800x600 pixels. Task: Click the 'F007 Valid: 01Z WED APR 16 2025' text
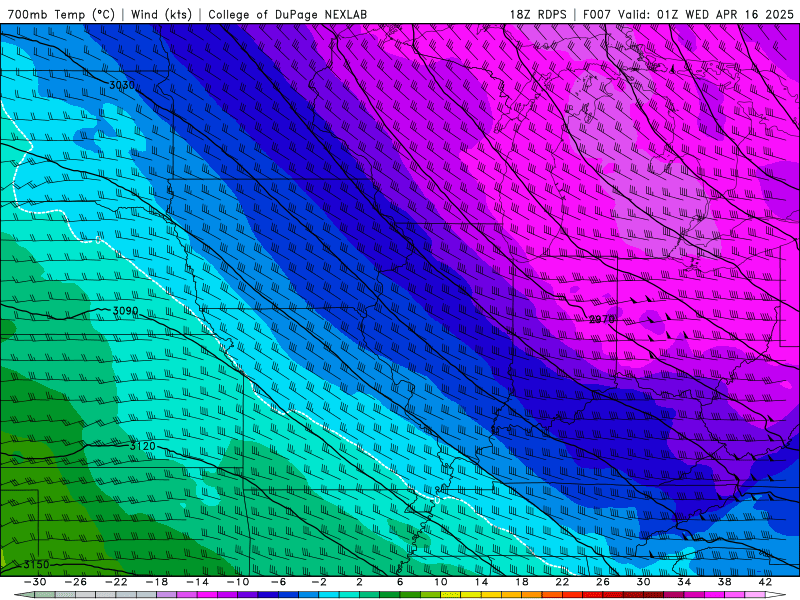pyautogui.click(x=688, y=14)
